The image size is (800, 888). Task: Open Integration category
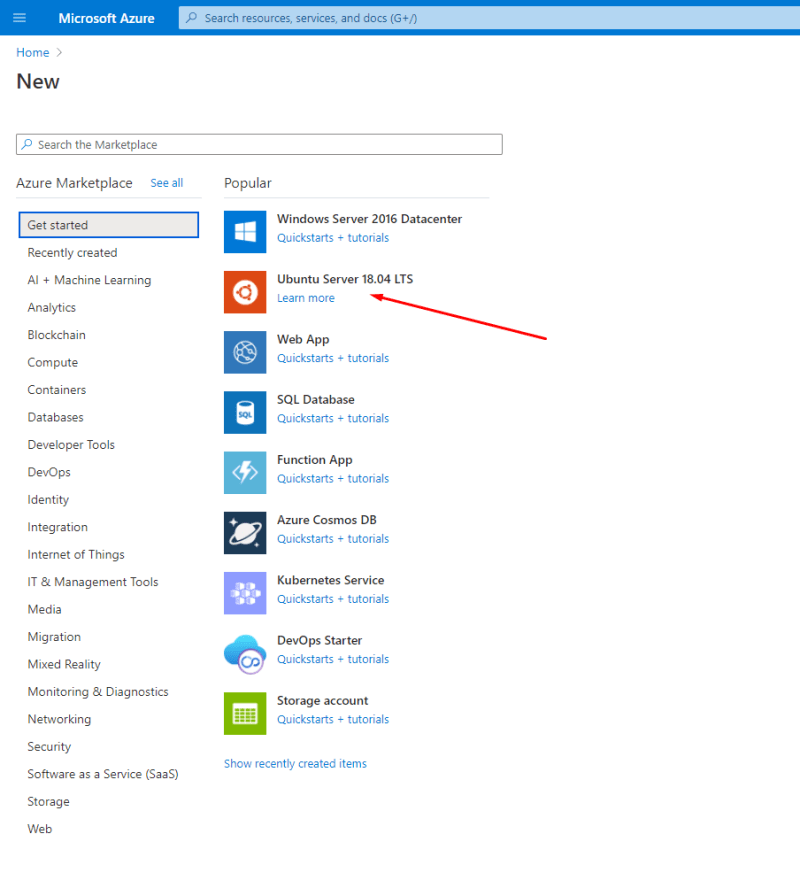58,527
